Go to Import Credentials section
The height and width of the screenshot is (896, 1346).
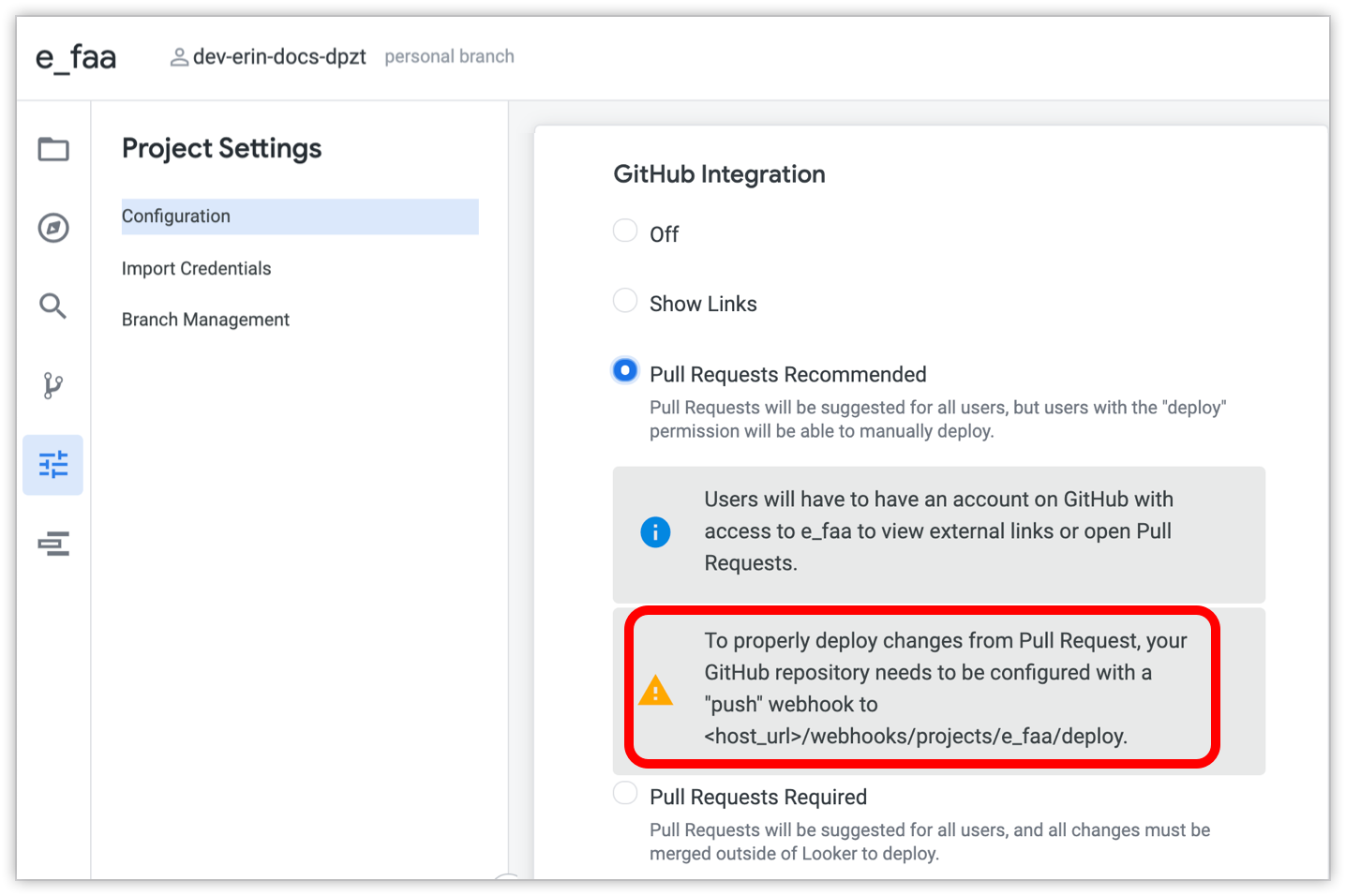pos(196,269)
